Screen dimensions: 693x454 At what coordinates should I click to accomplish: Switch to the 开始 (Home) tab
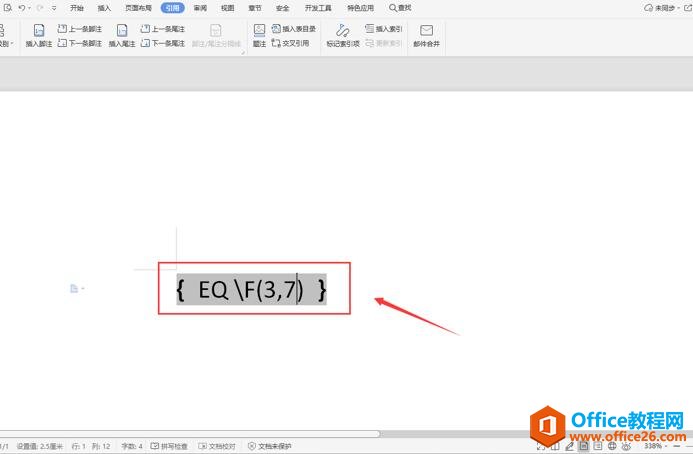pyautogui.click(x=77, y=8)
